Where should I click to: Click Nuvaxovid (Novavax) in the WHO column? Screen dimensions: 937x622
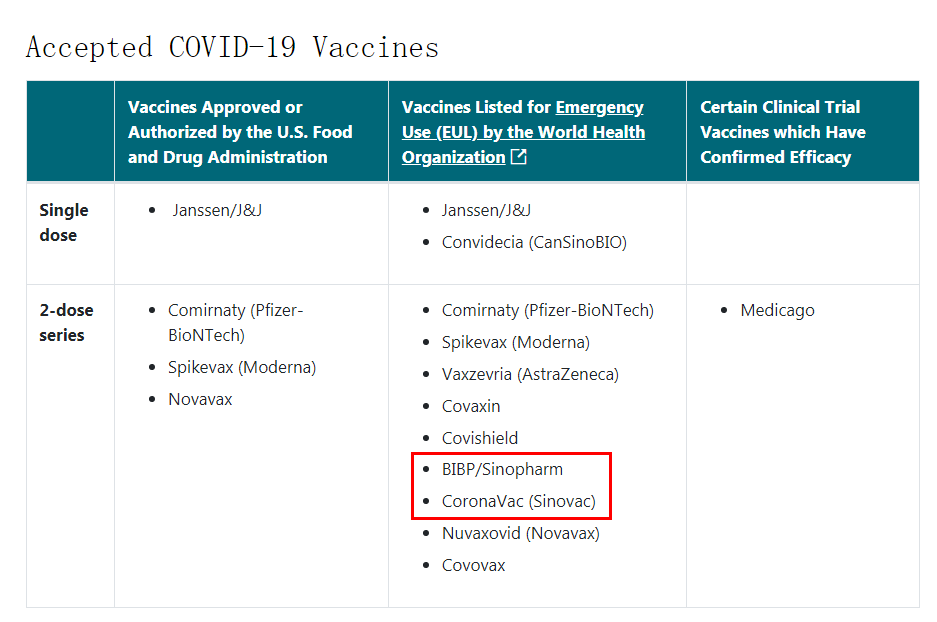click(x=520, y=533)
